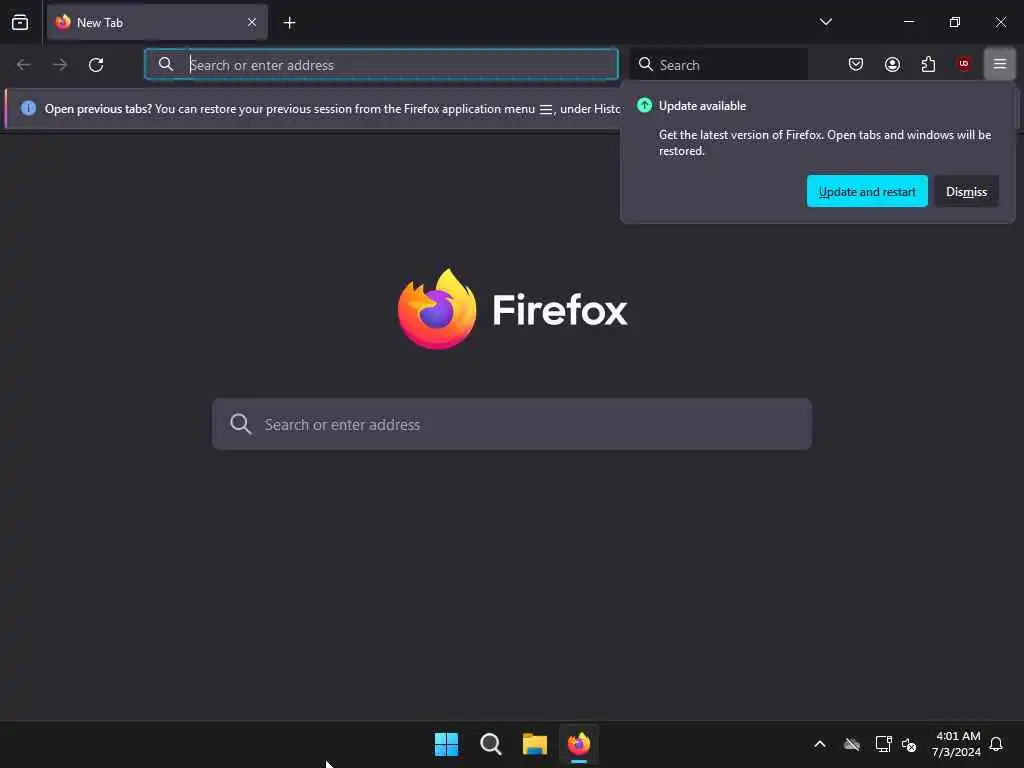
Task: Open the Firefox account icon
Action: click(x=892, y=64)
